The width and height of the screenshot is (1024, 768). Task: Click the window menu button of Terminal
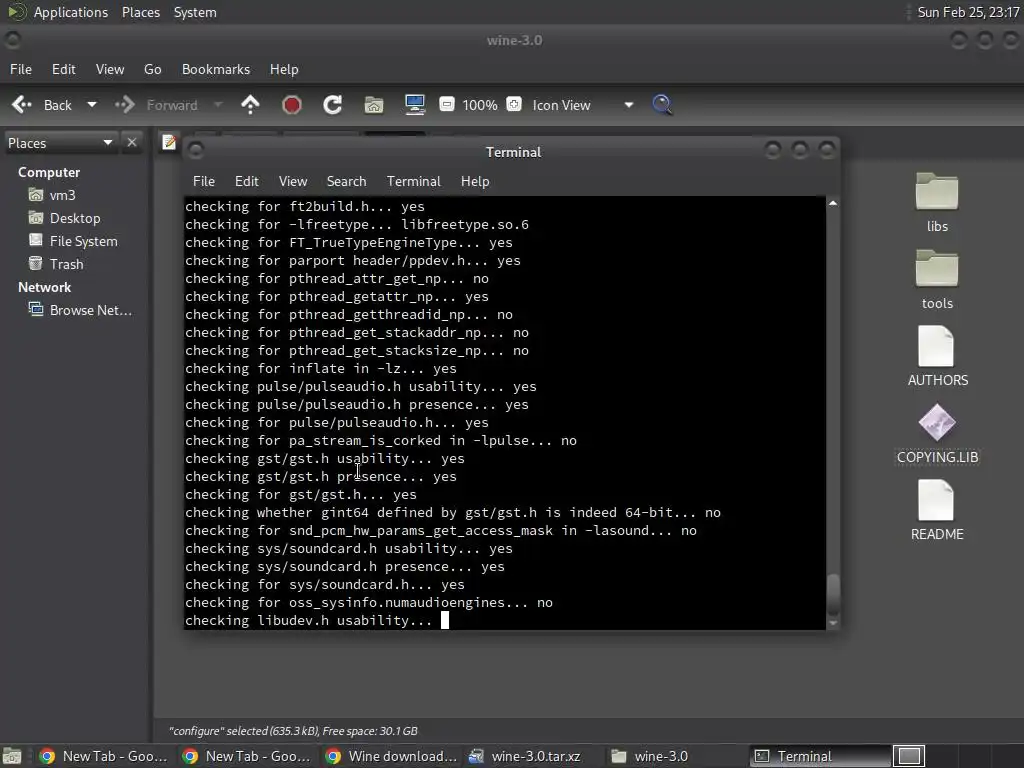(x=195, y=152)
